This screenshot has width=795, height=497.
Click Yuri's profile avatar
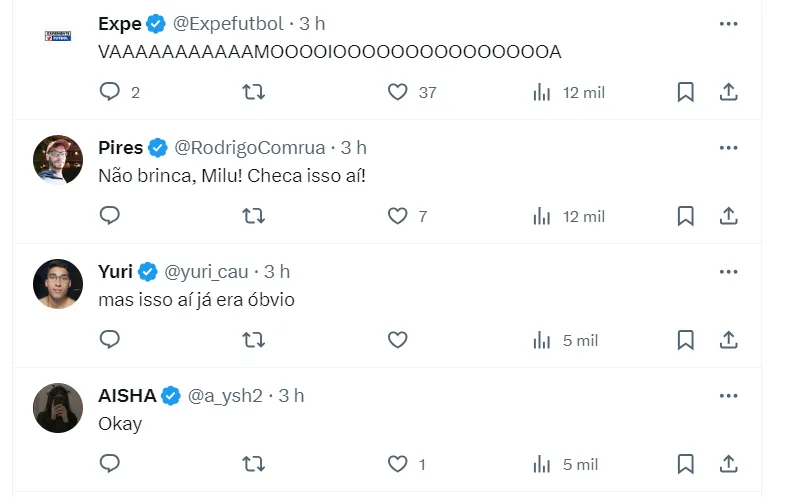(58, 283)
